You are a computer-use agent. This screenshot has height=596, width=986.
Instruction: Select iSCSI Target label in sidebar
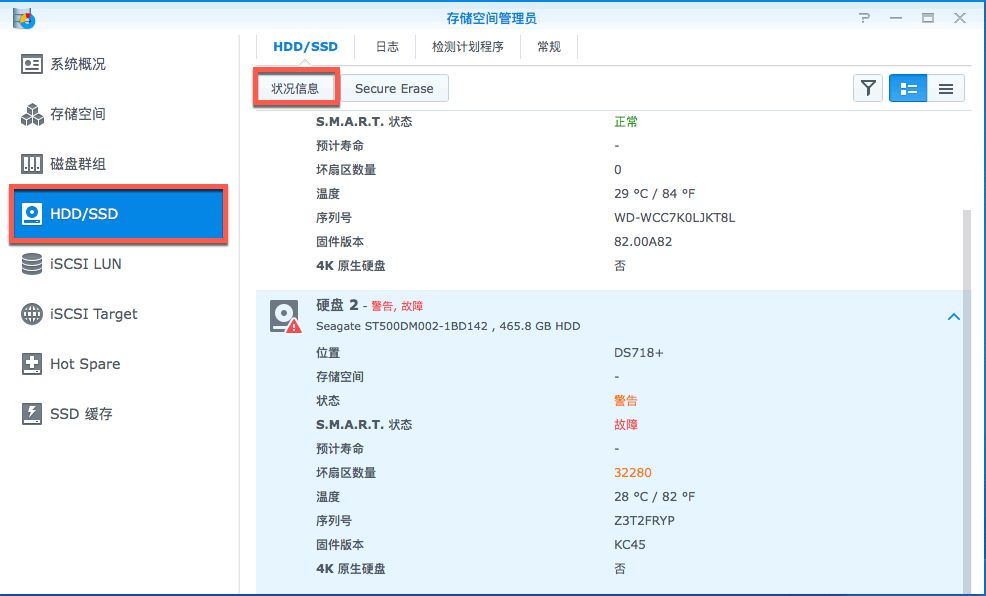(94, 314)
